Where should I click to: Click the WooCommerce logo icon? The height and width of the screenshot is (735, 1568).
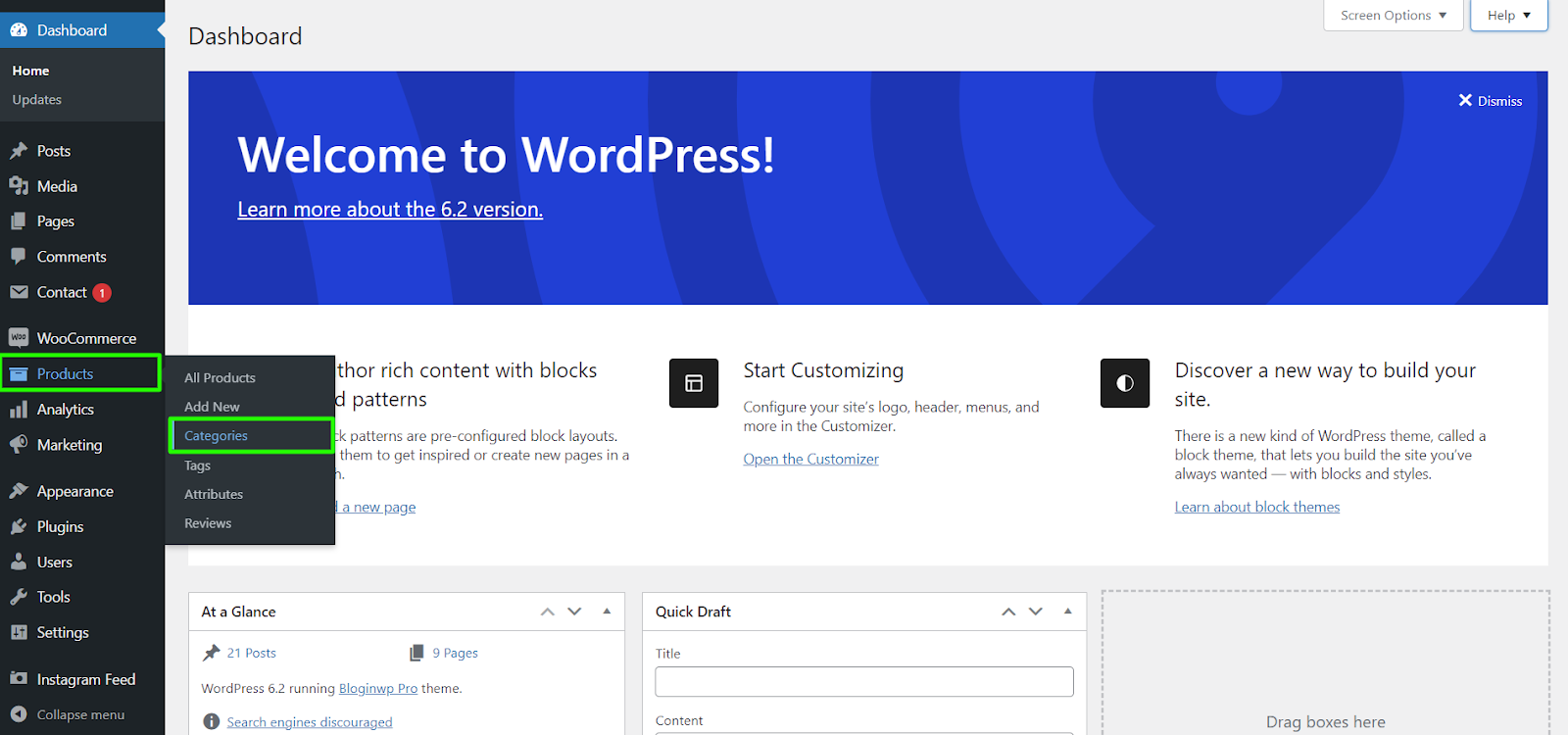pos(19,338)
